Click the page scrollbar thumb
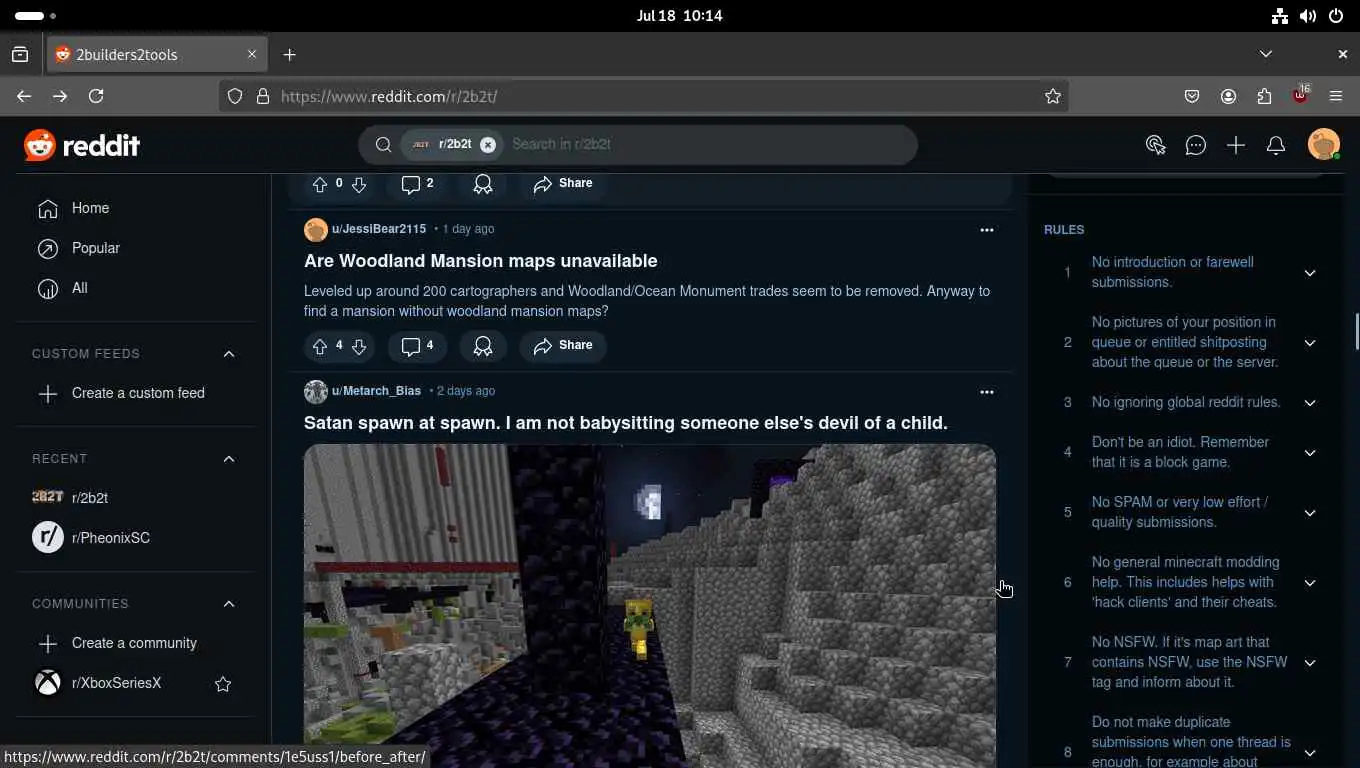 coord(1356,331)
